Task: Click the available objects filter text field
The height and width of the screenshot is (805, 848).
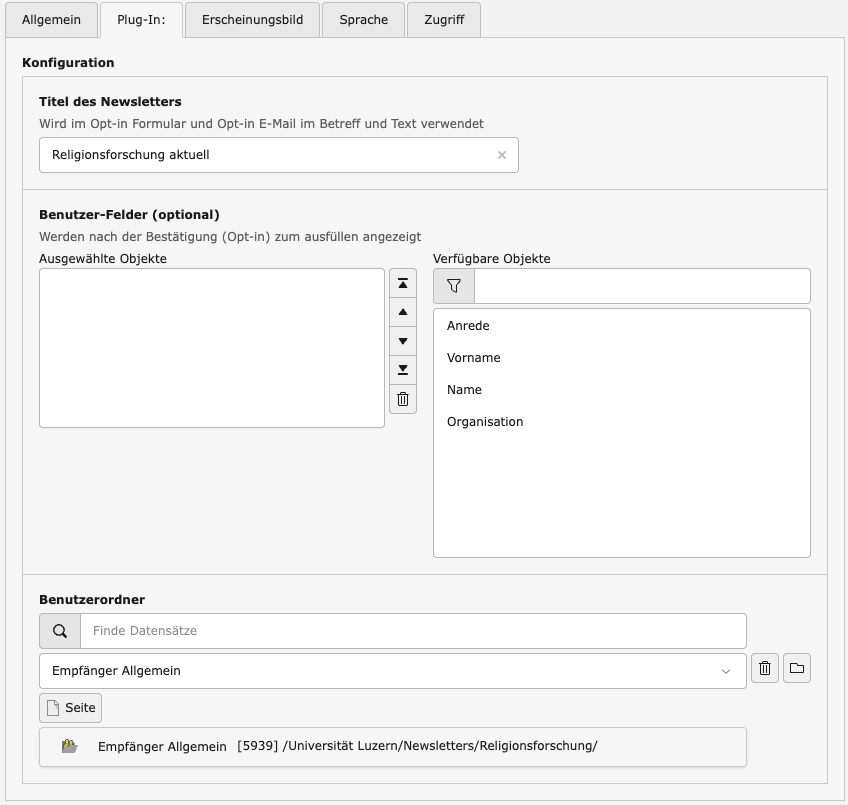Action: click(x=642, y=286)
